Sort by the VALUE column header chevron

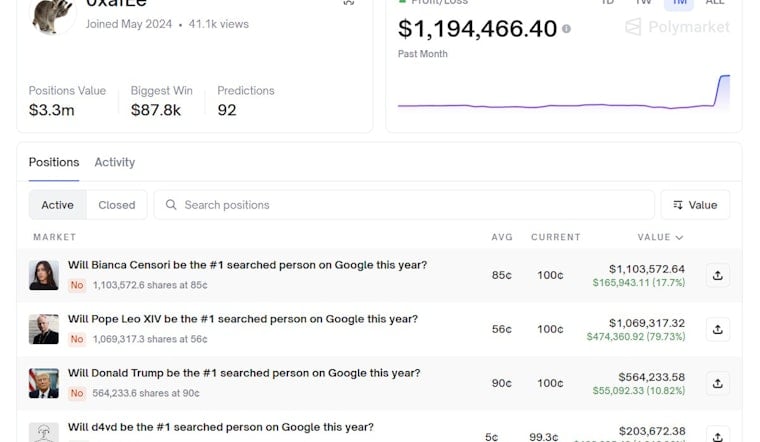point(679,237)
